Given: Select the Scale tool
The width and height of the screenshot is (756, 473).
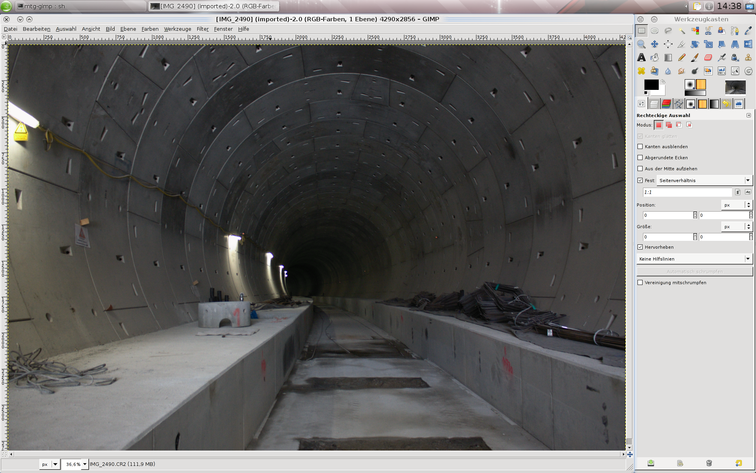Looking at the screenshot, I should click(x=708, y=44).
